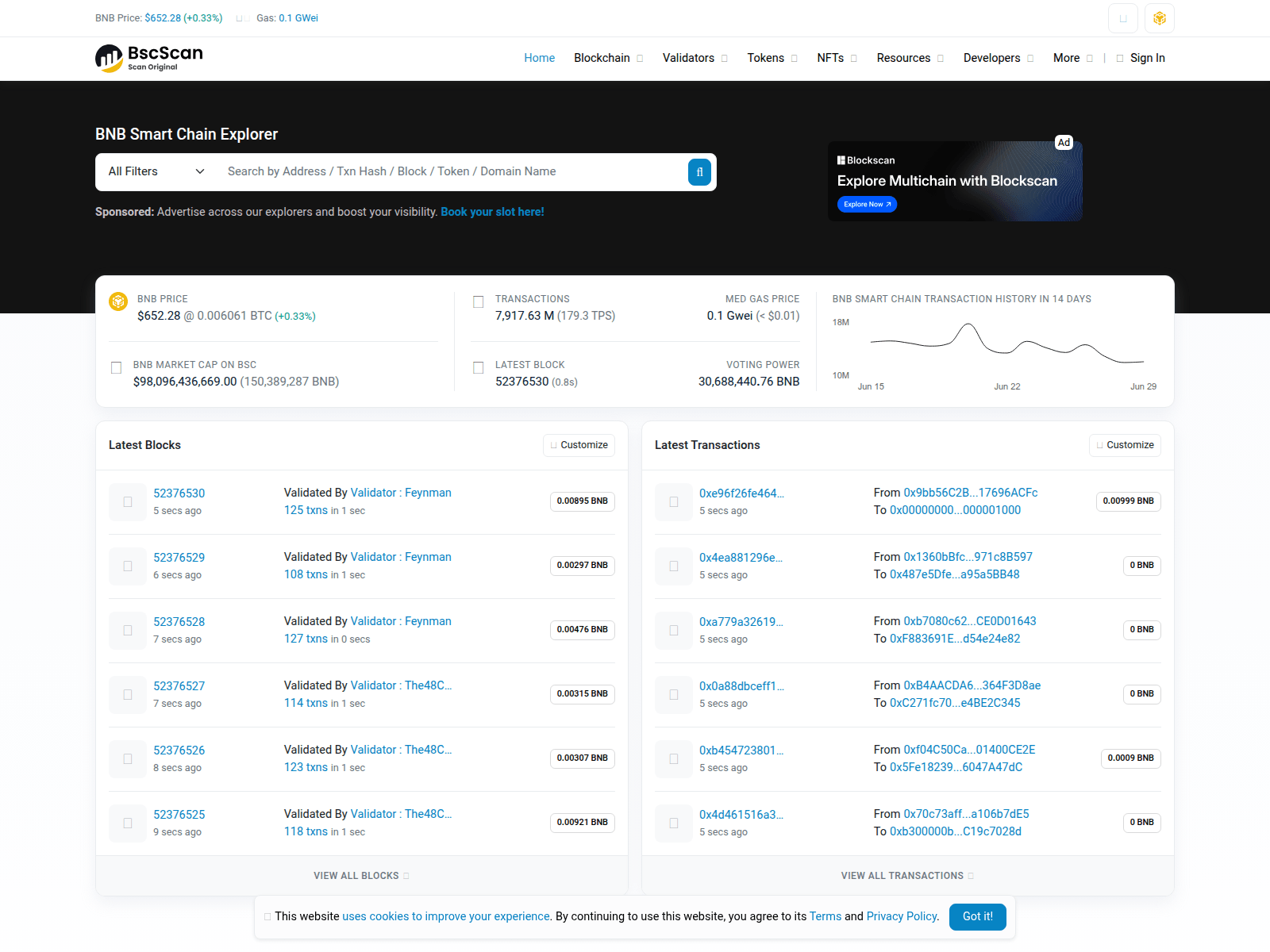Image resolution: width=1270 pixels, height=952 pixels.
Task: Expand the More menu
Action: coord(1072,58)
